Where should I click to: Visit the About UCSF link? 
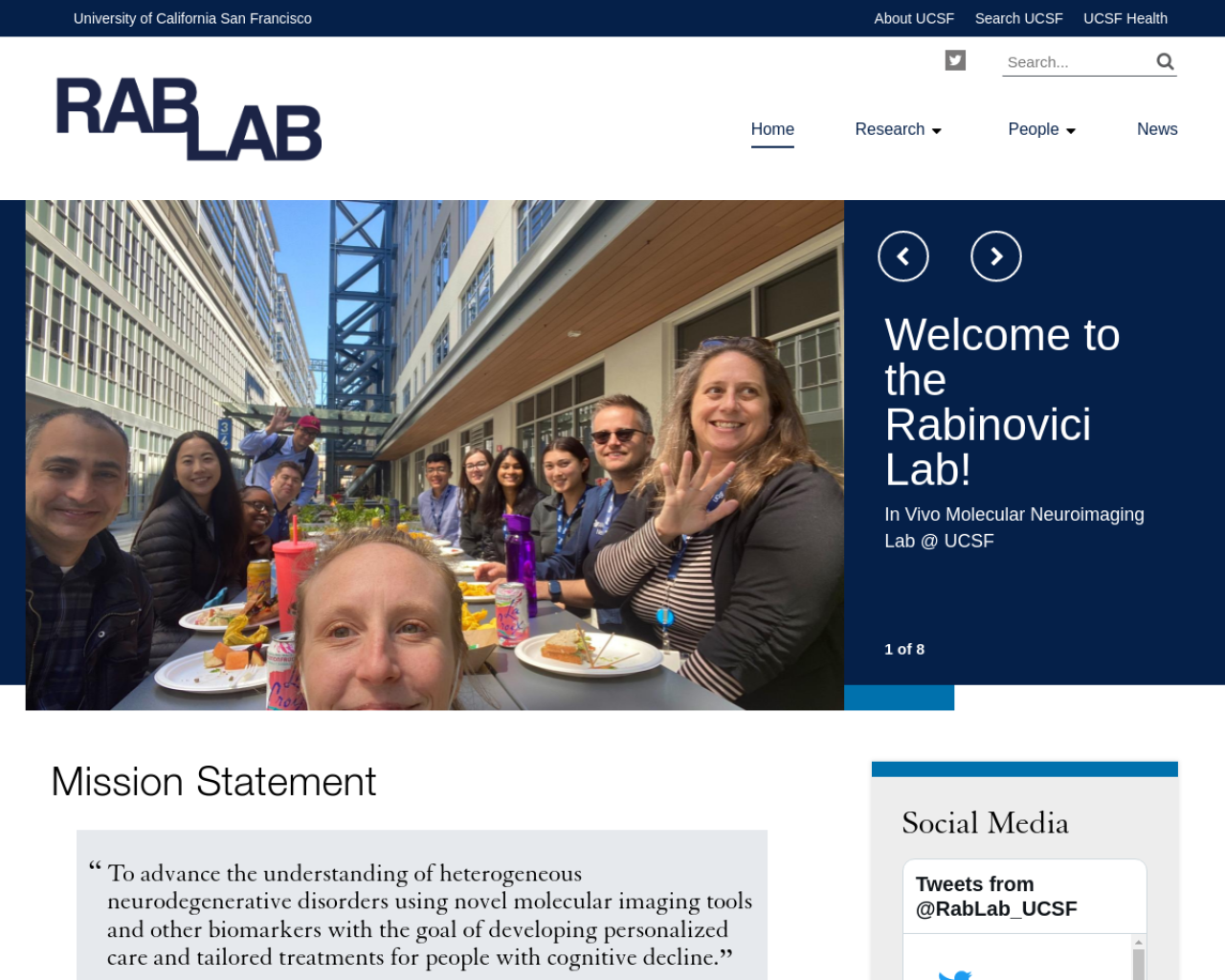[914, 18]
